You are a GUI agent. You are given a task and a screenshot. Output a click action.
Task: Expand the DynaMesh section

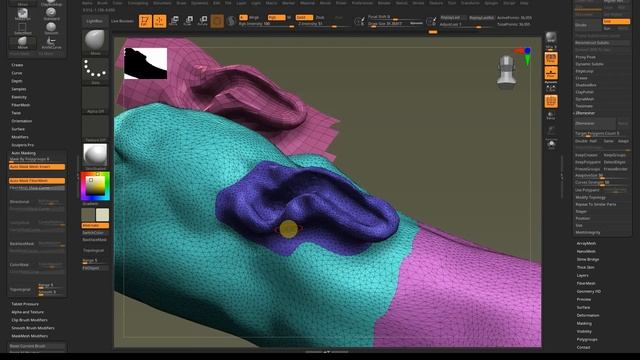[585, 99]
